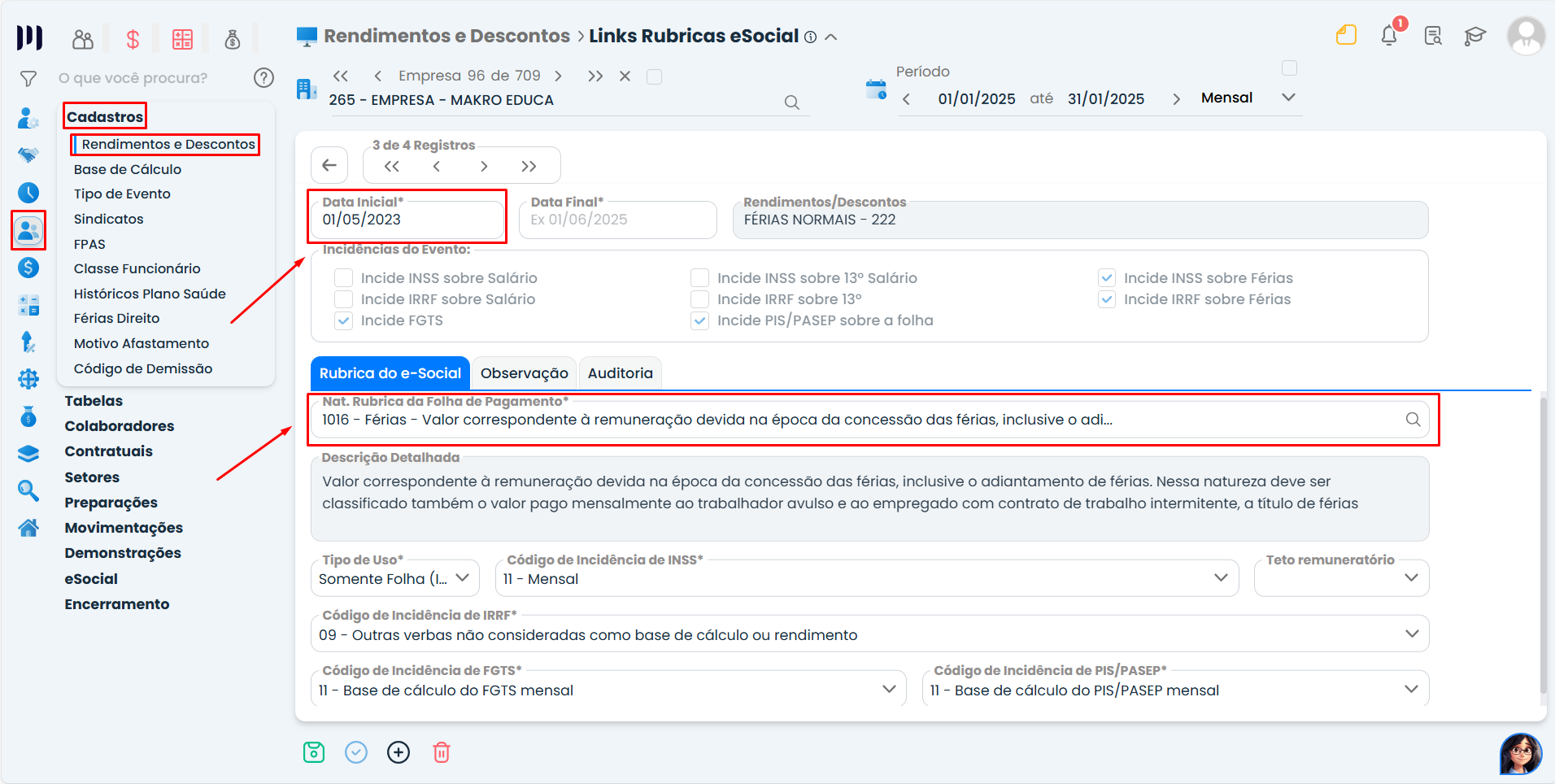Clear company selection with the X button
The image size is (1555, 784).
pos(625,76)
